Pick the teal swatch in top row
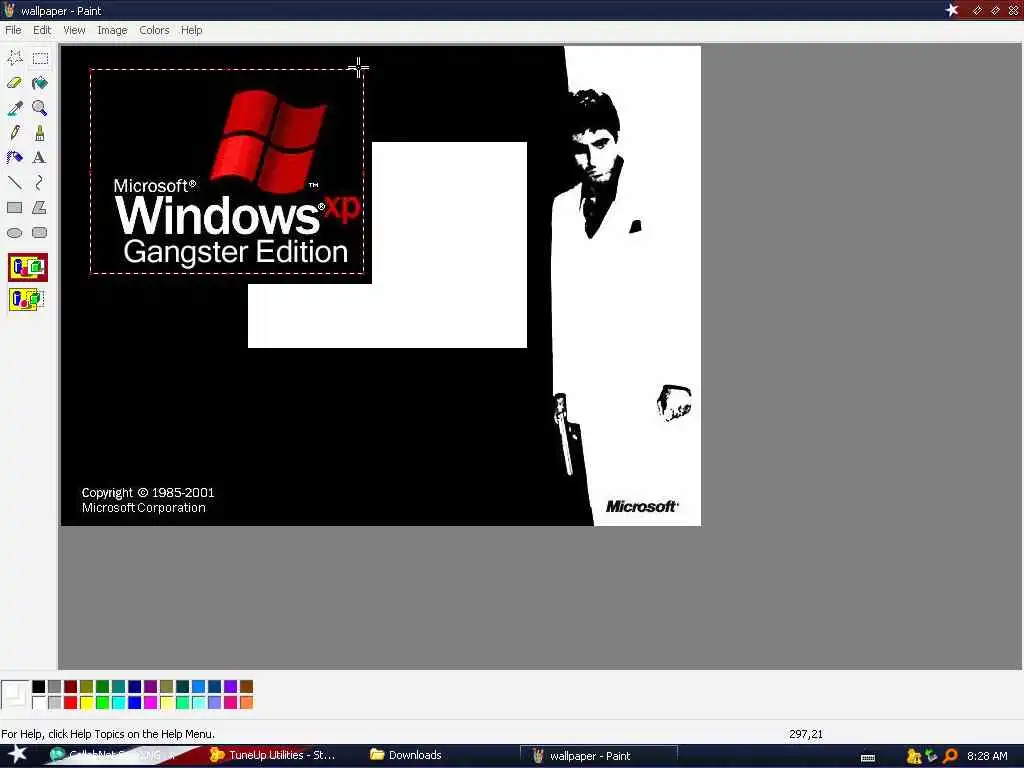1024x768 pixels. click(x=118, y=686)
